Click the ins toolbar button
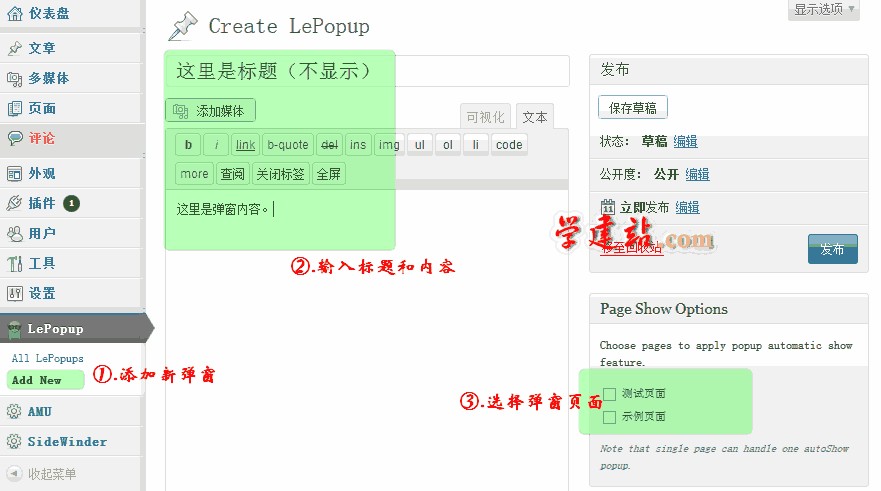 pos(358,145)
